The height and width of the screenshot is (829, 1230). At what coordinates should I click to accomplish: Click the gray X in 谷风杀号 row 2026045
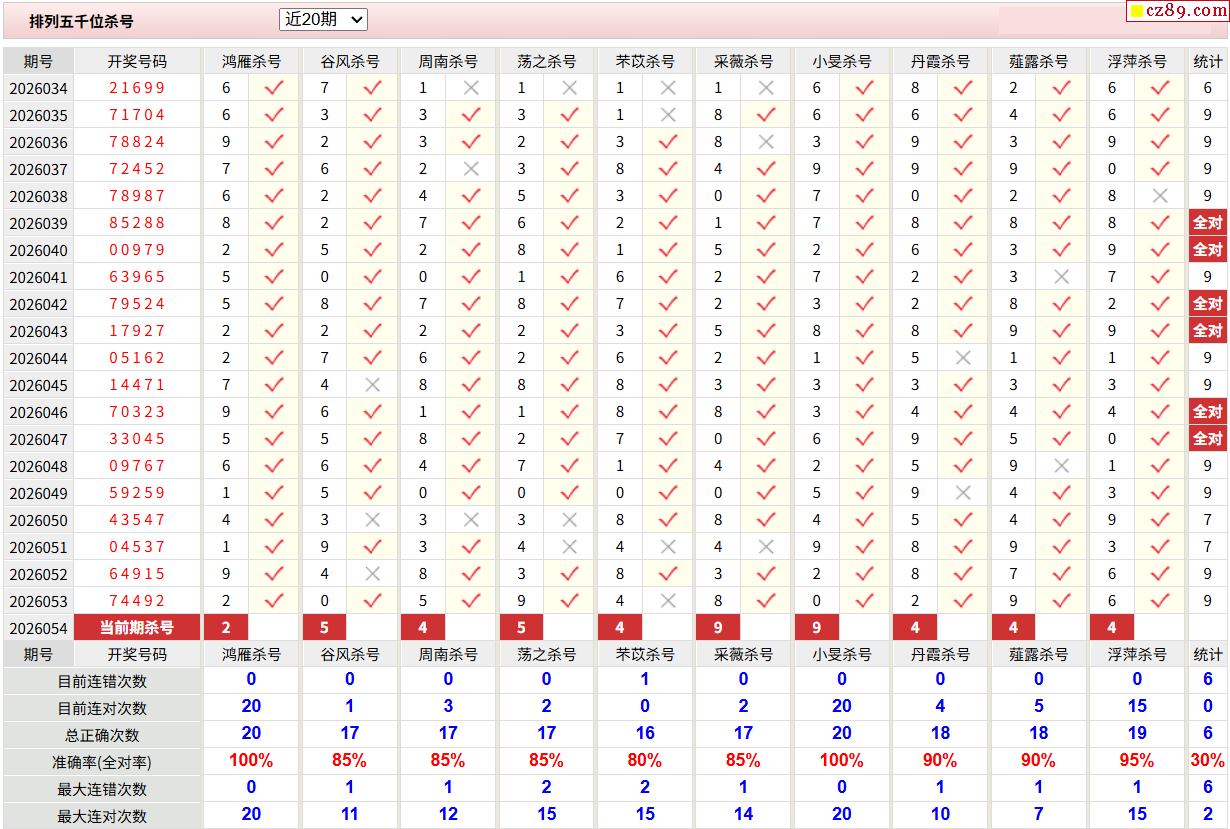(x=372, y=385)
